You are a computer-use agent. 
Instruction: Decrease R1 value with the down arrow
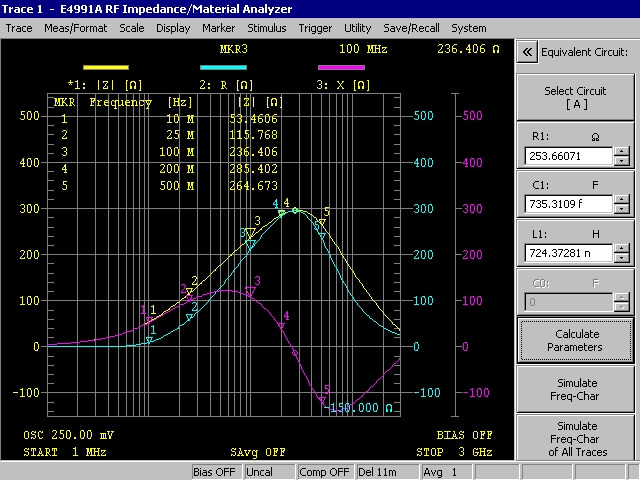click(622, 160)
